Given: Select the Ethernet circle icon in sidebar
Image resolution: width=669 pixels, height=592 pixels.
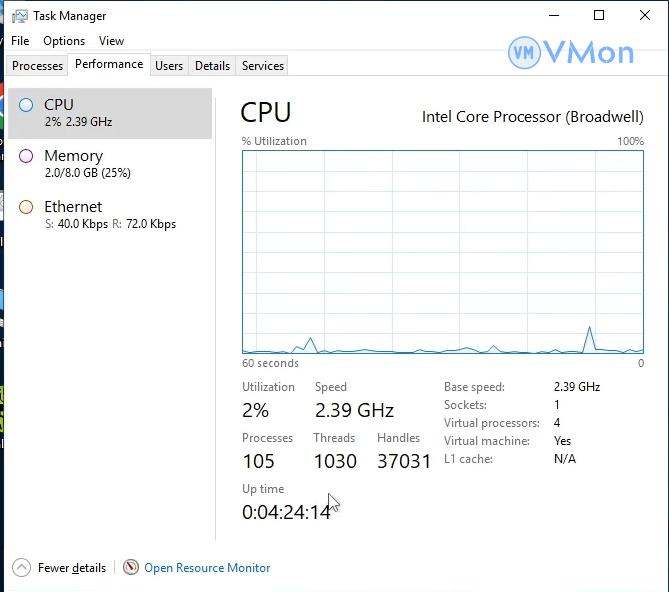Looking at the screenshot, I should click(x=26, y=207).
